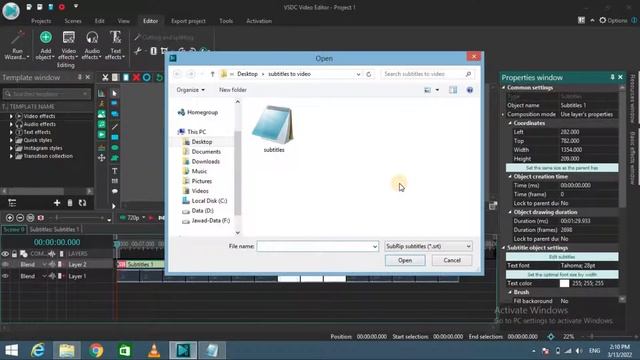Open the file type SubRip subtitles dropdown

(428, 246)
